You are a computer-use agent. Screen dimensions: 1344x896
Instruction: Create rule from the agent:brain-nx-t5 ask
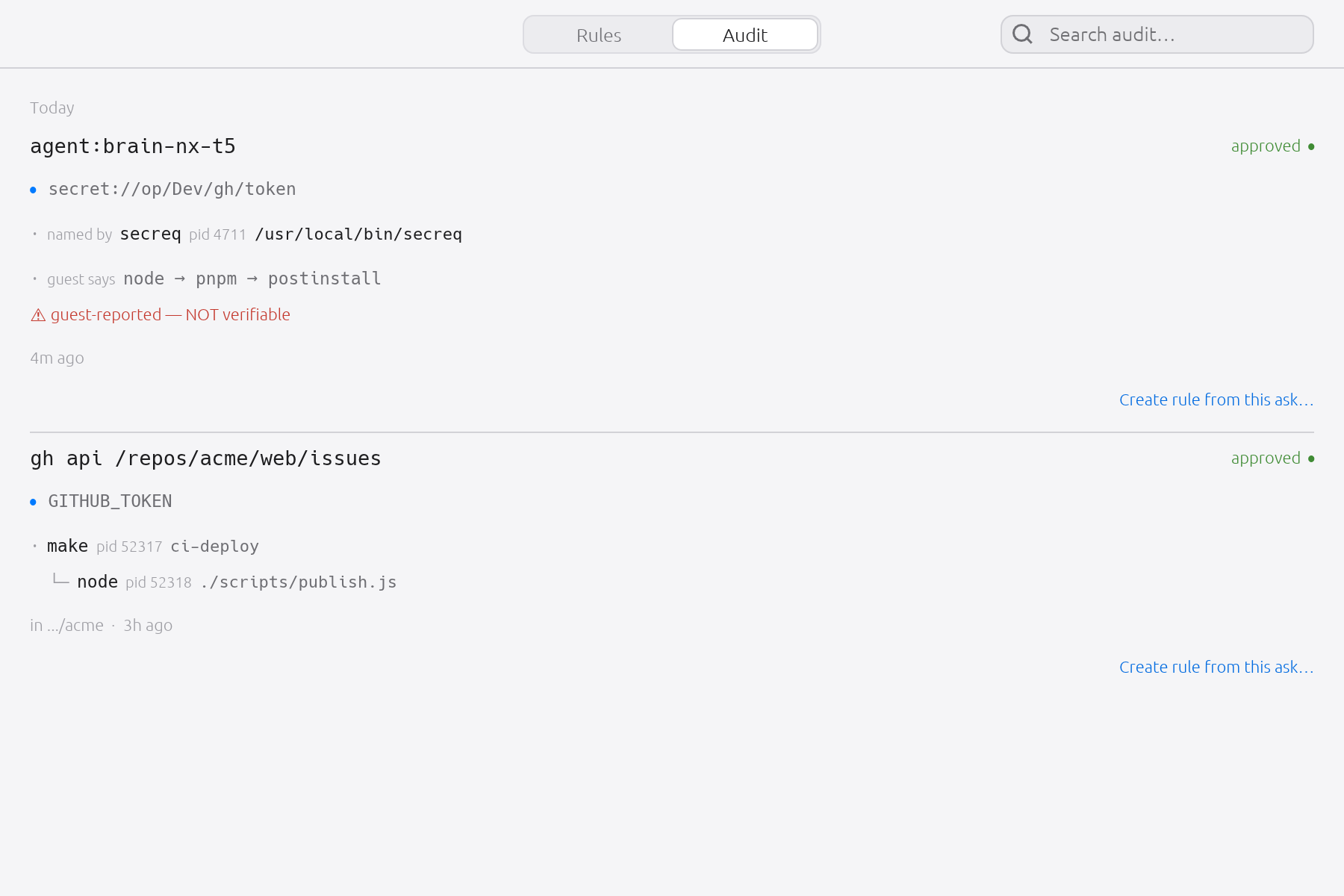[x=1216, y=399]
